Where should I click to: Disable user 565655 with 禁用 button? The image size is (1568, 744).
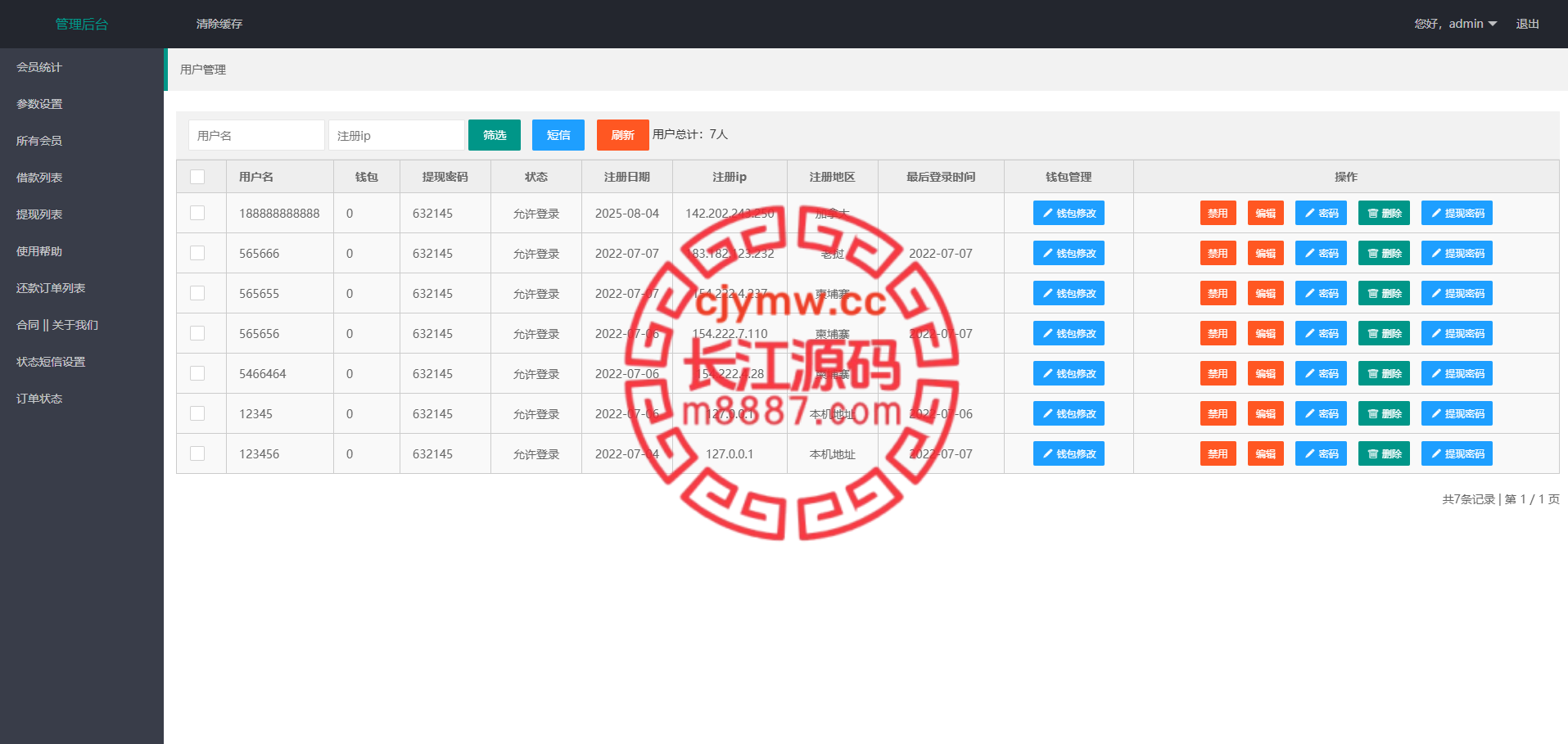(x=1218, y=293)
